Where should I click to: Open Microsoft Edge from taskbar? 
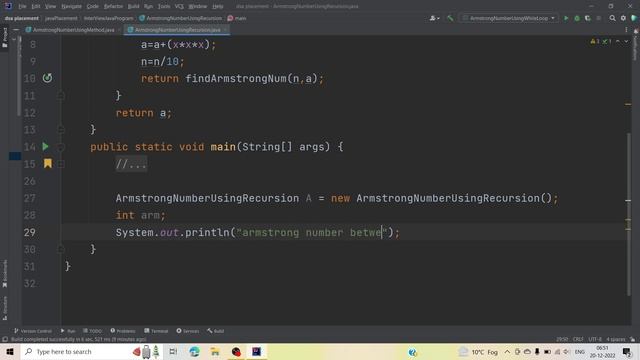click(194, 351)
